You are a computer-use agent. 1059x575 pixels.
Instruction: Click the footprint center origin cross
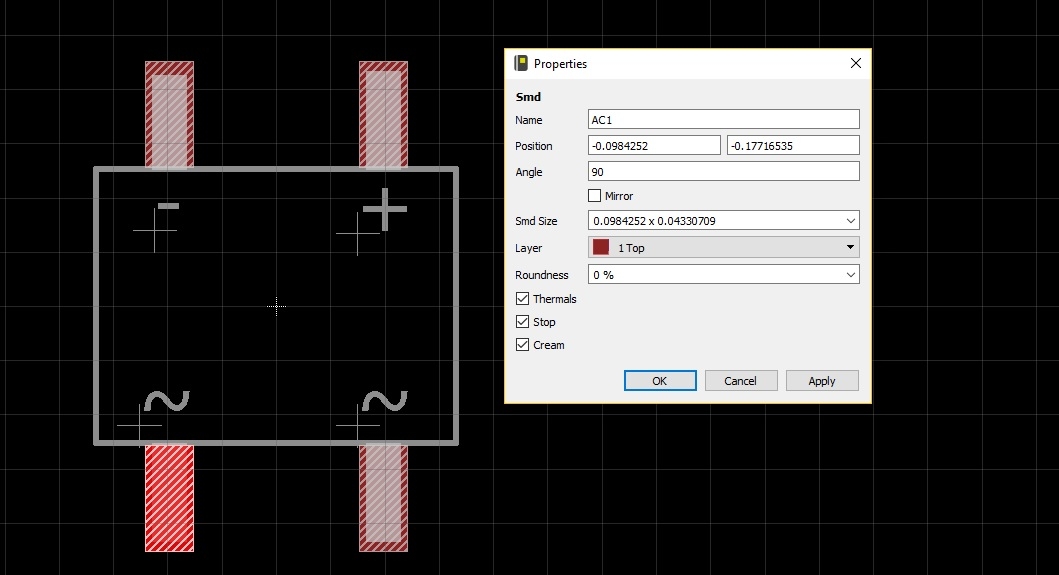coord(276,306)
